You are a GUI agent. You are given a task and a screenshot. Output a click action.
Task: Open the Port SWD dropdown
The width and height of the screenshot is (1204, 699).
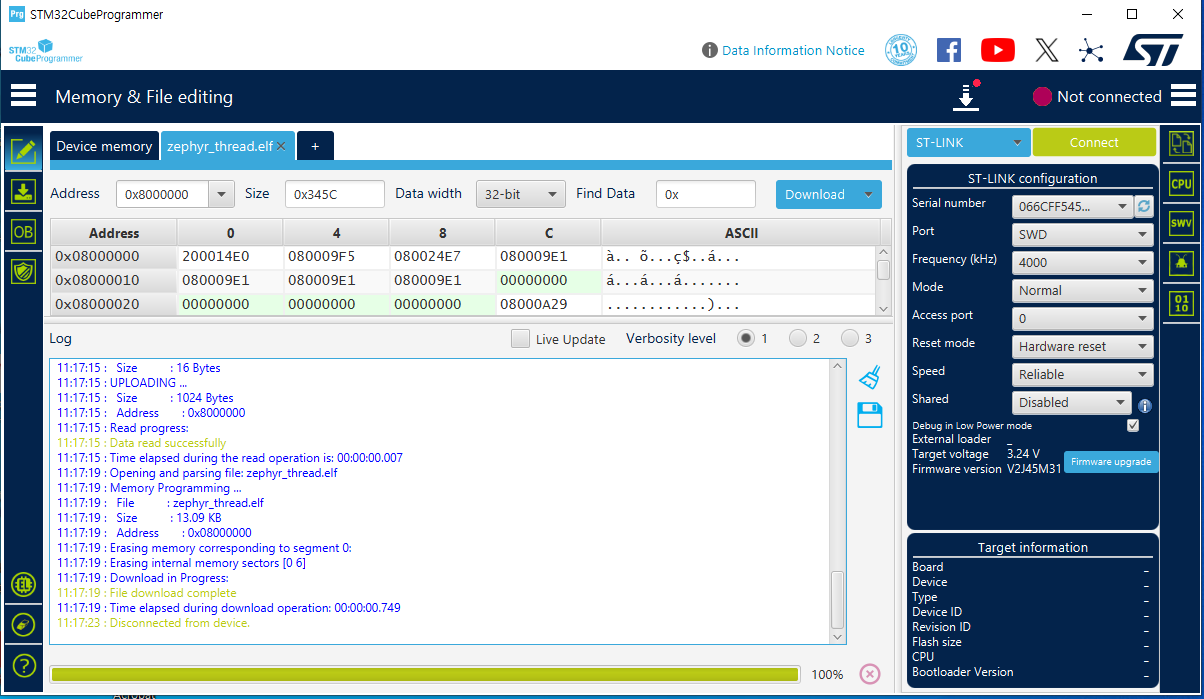[x=1082, y=235]
